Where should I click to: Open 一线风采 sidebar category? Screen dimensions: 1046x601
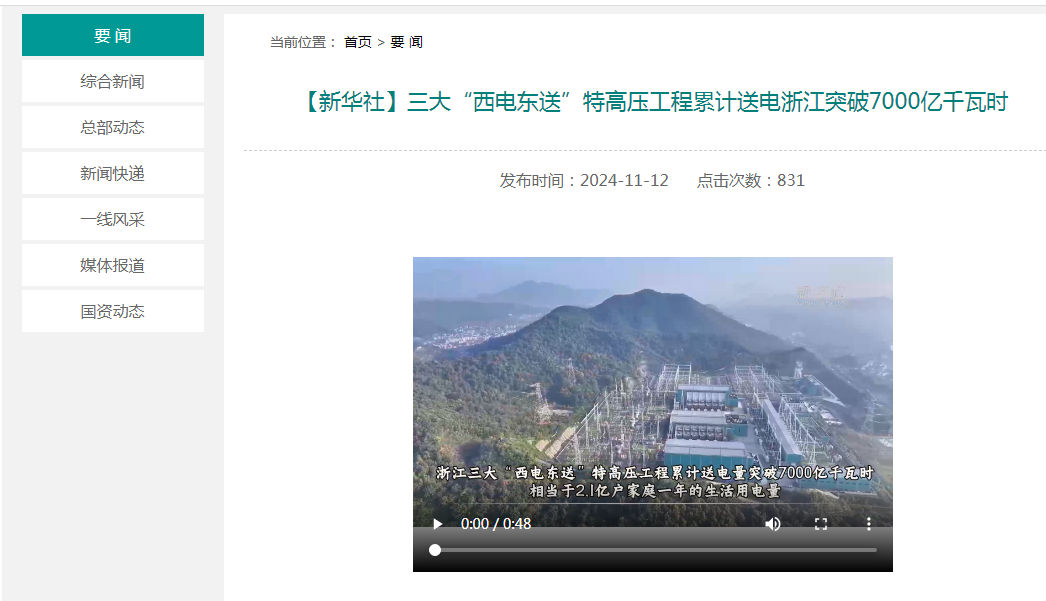113,219
